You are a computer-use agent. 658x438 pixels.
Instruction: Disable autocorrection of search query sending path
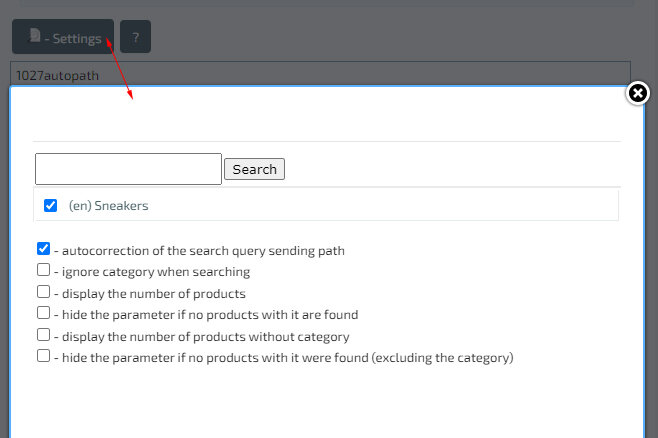[x=43, y=249]
